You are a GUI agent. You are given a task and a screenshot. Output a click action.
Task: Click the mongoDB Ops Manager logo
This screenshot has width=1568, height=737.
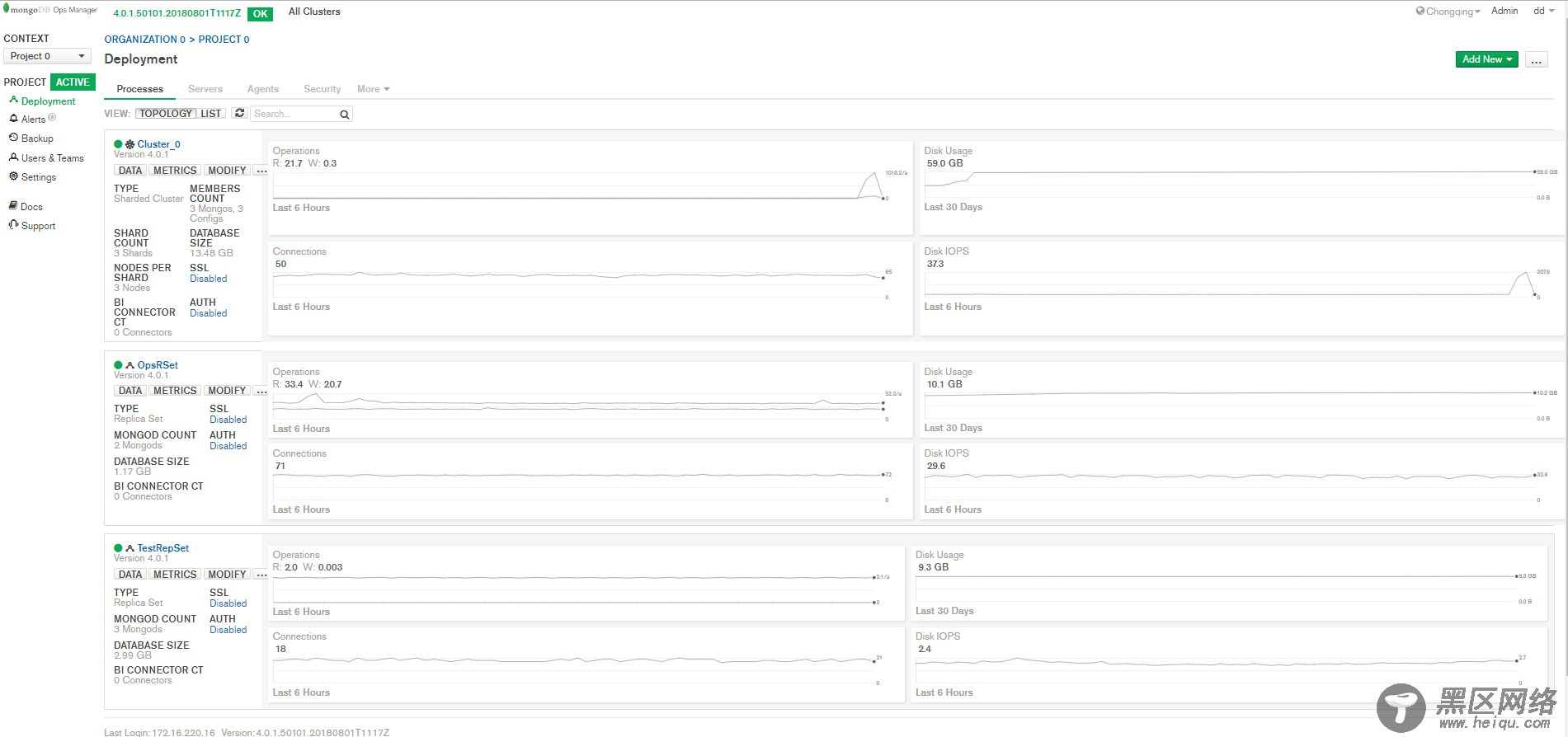tap(50, 10)
